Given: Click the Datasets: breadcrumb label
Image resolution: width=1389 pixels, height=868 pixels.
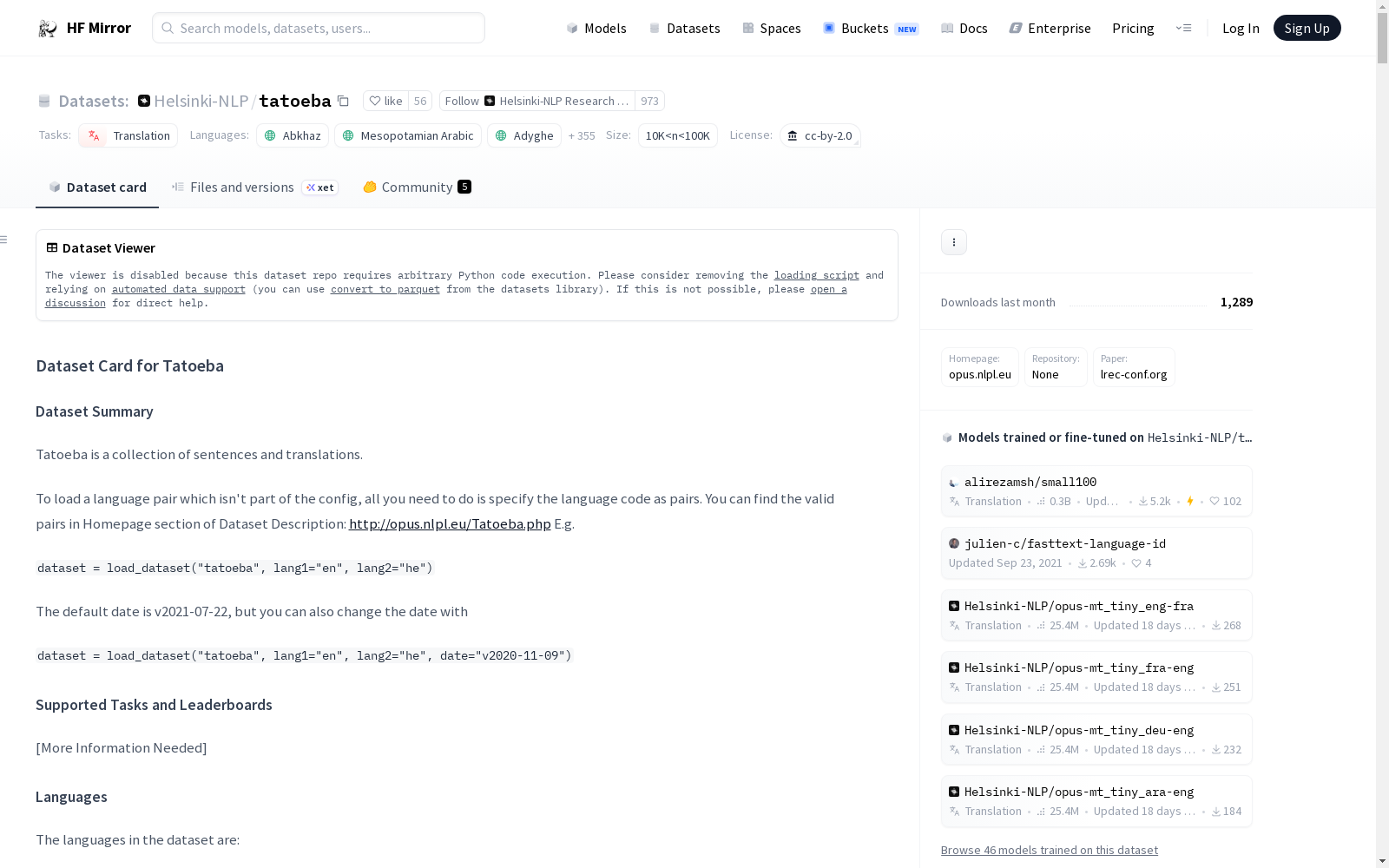Looking at the screenshot, I should pos(94,102).
